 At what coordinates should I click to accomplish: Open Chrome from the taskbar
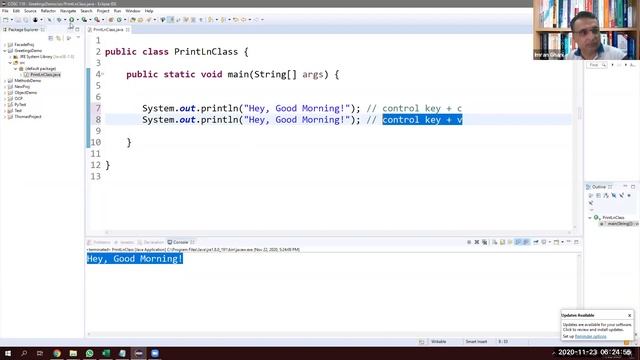[57, 353]
